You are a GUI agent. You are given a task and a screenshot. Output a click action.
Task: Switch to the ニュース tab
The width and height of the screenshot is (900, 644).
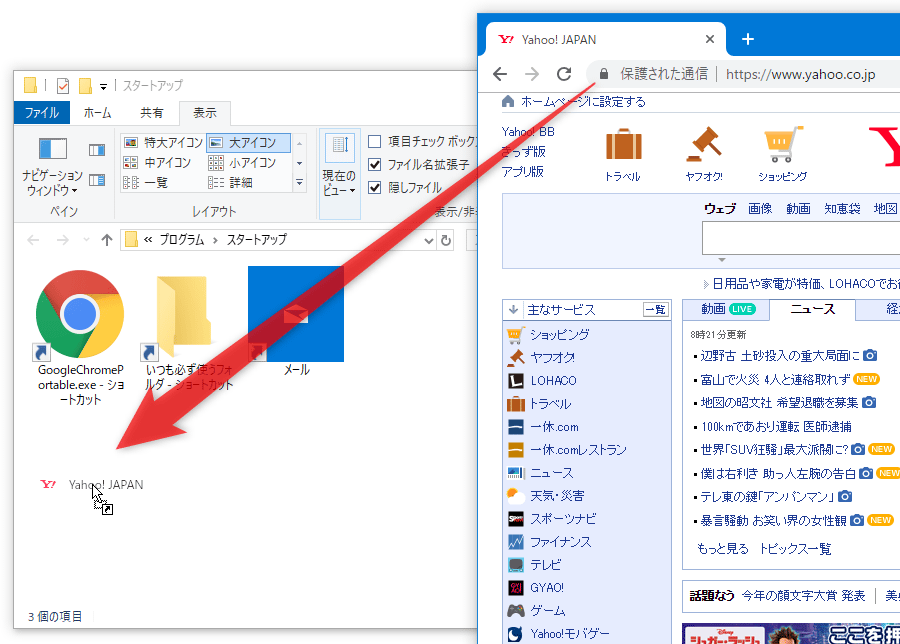click(812, 309)
